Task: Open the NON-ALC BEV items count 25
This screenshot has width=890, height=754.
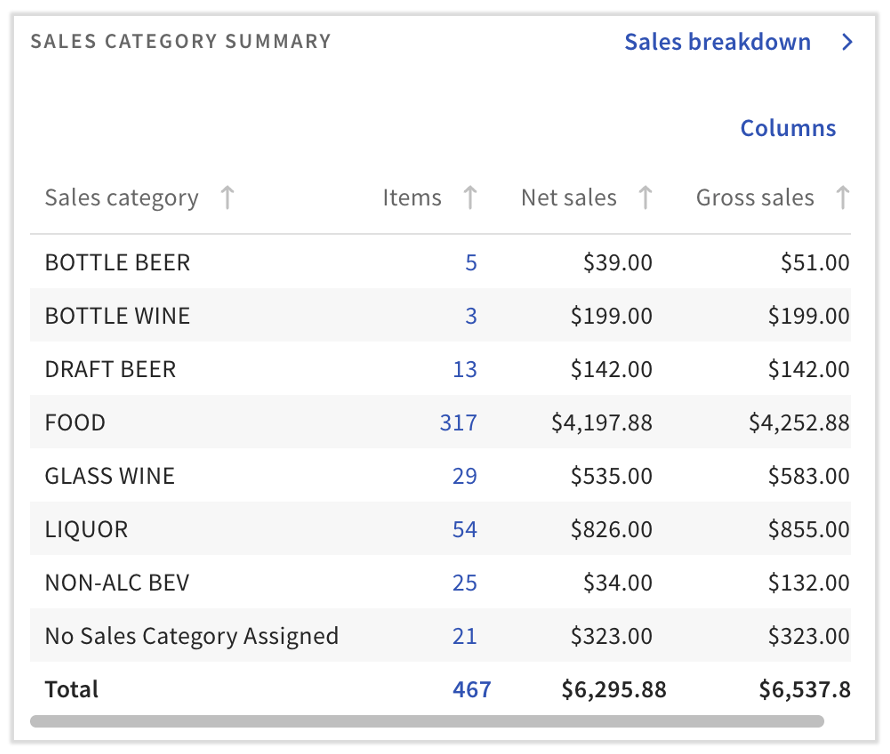Action: (464, 583)
